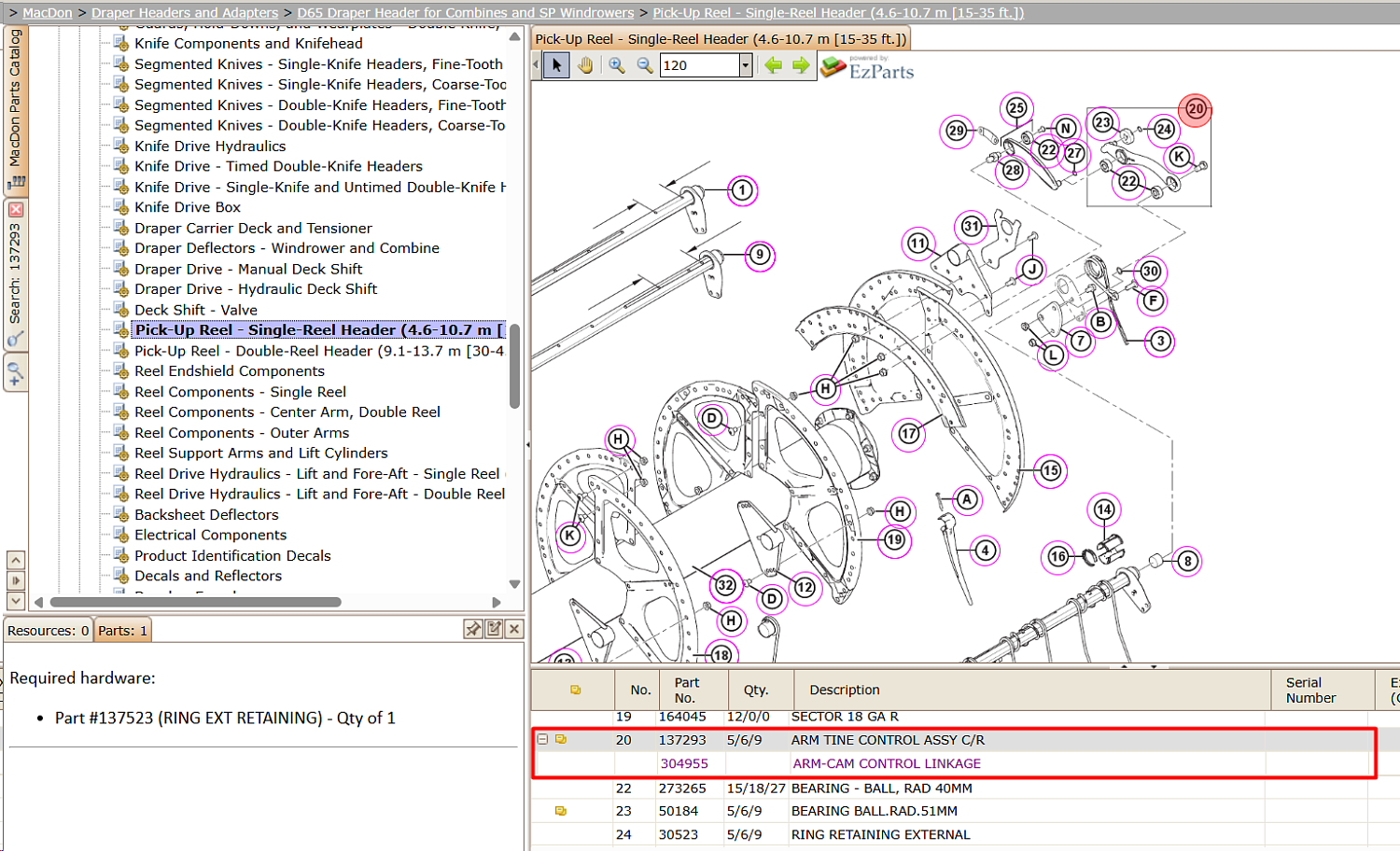Click the Knife Drive Box tree icon

pyautogui.click(x=120, y=207)
